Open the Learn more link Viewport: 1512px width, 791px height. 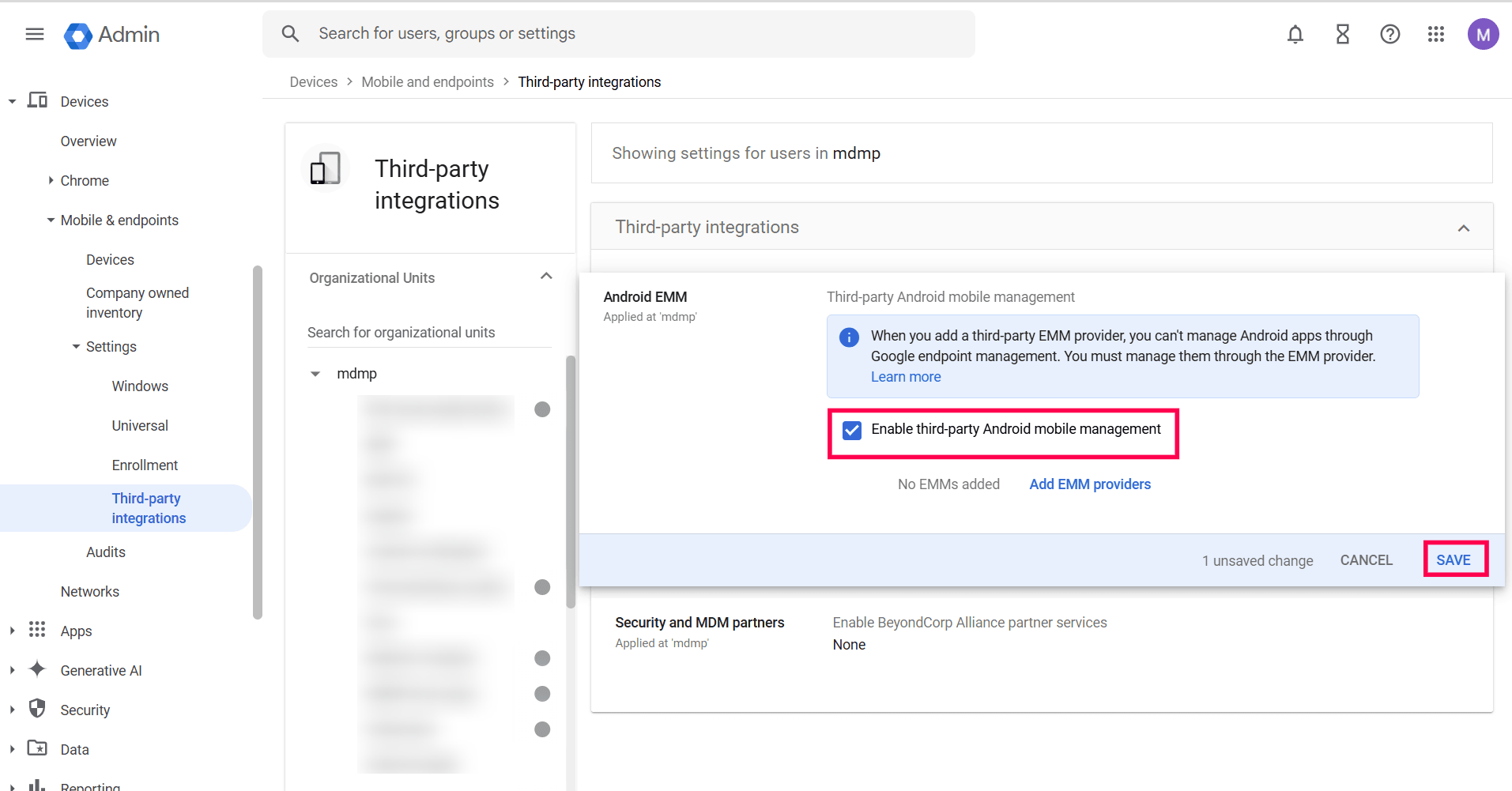click(906, 377)
